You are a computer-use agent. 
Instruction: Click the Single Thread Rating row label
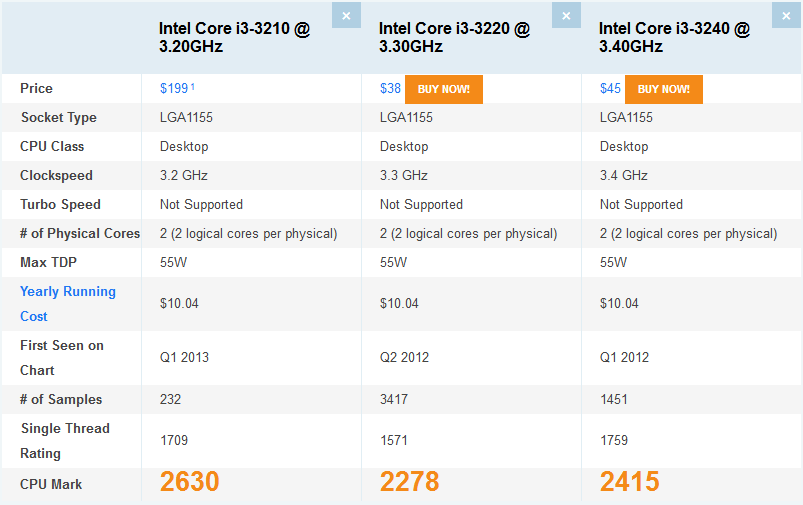pos(65,441)
